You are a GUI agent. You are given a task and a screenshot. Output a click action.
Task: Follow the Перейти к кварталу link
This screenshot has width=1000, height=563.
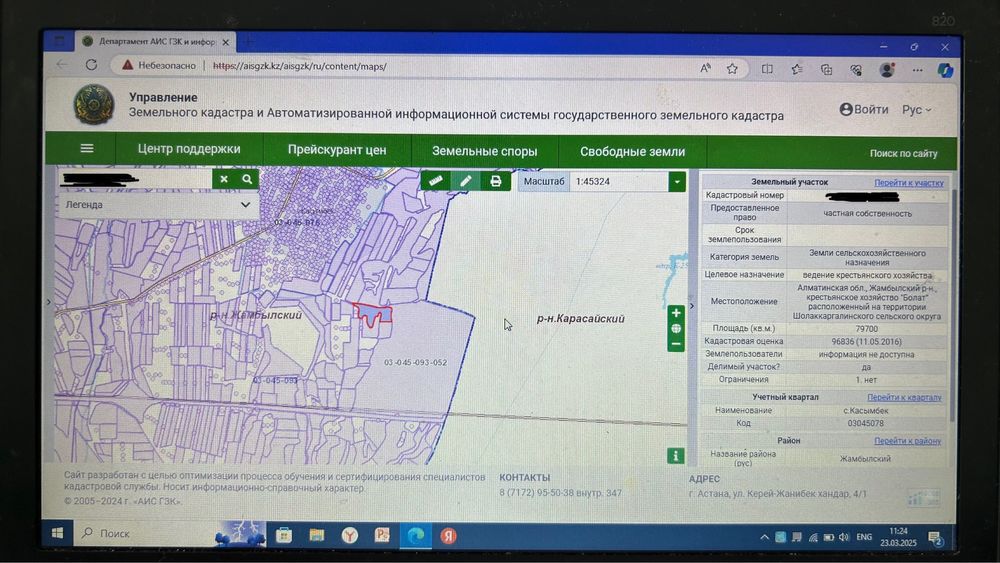904,397
